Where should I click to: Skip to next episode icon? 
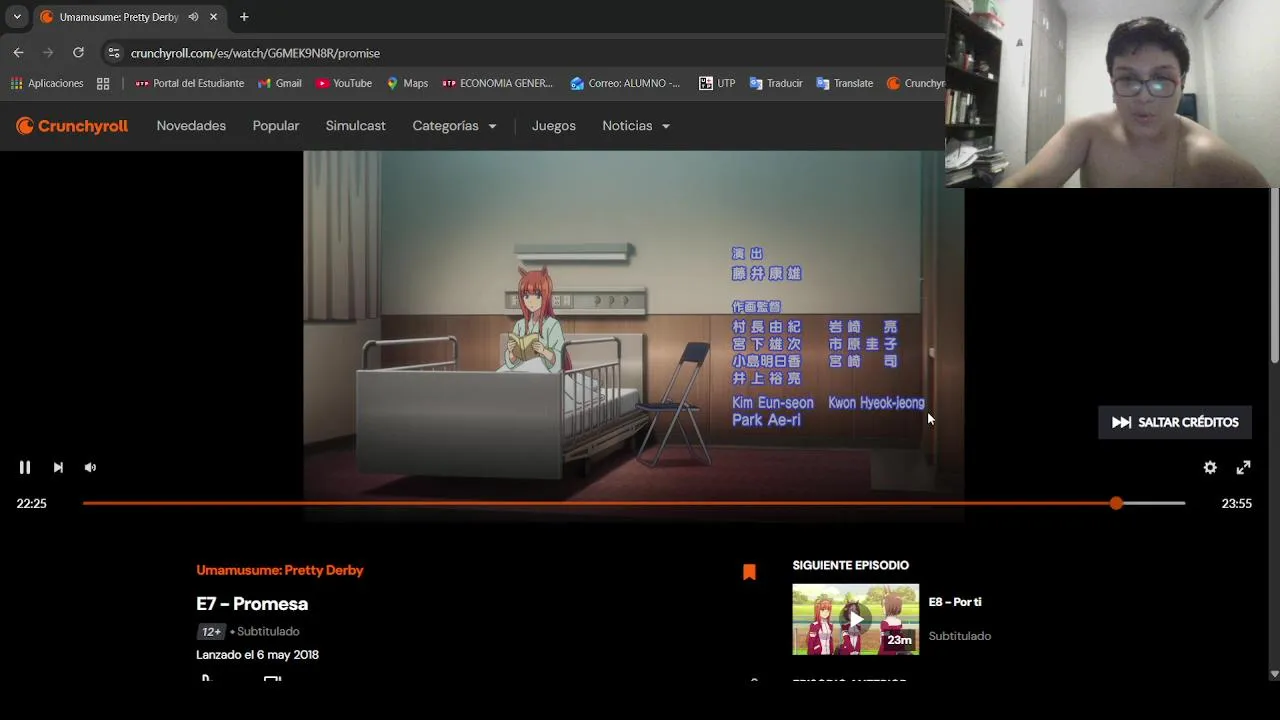pos(58,467)
